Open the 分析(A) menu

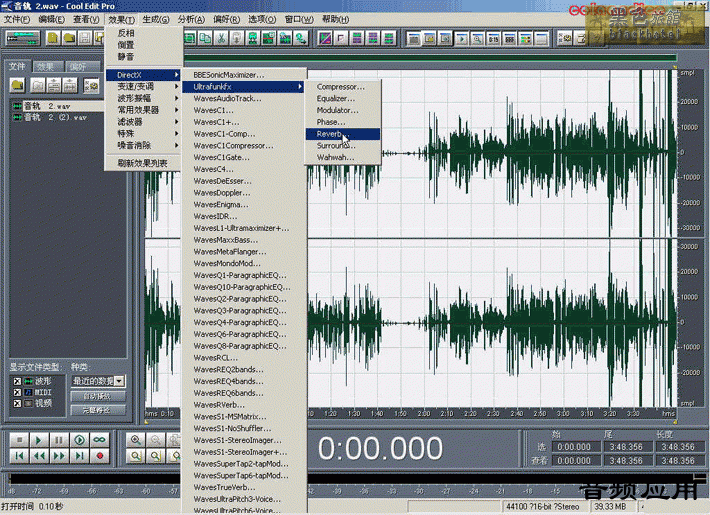pos(191,19)
